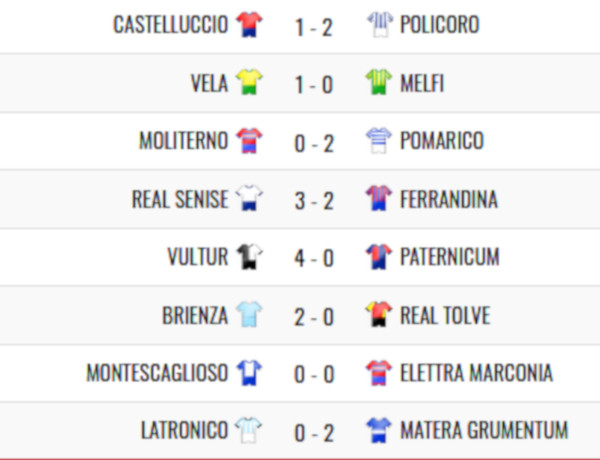Select the Latronico team name
Viewport: 600px width, 460px height.
point(184,430)
